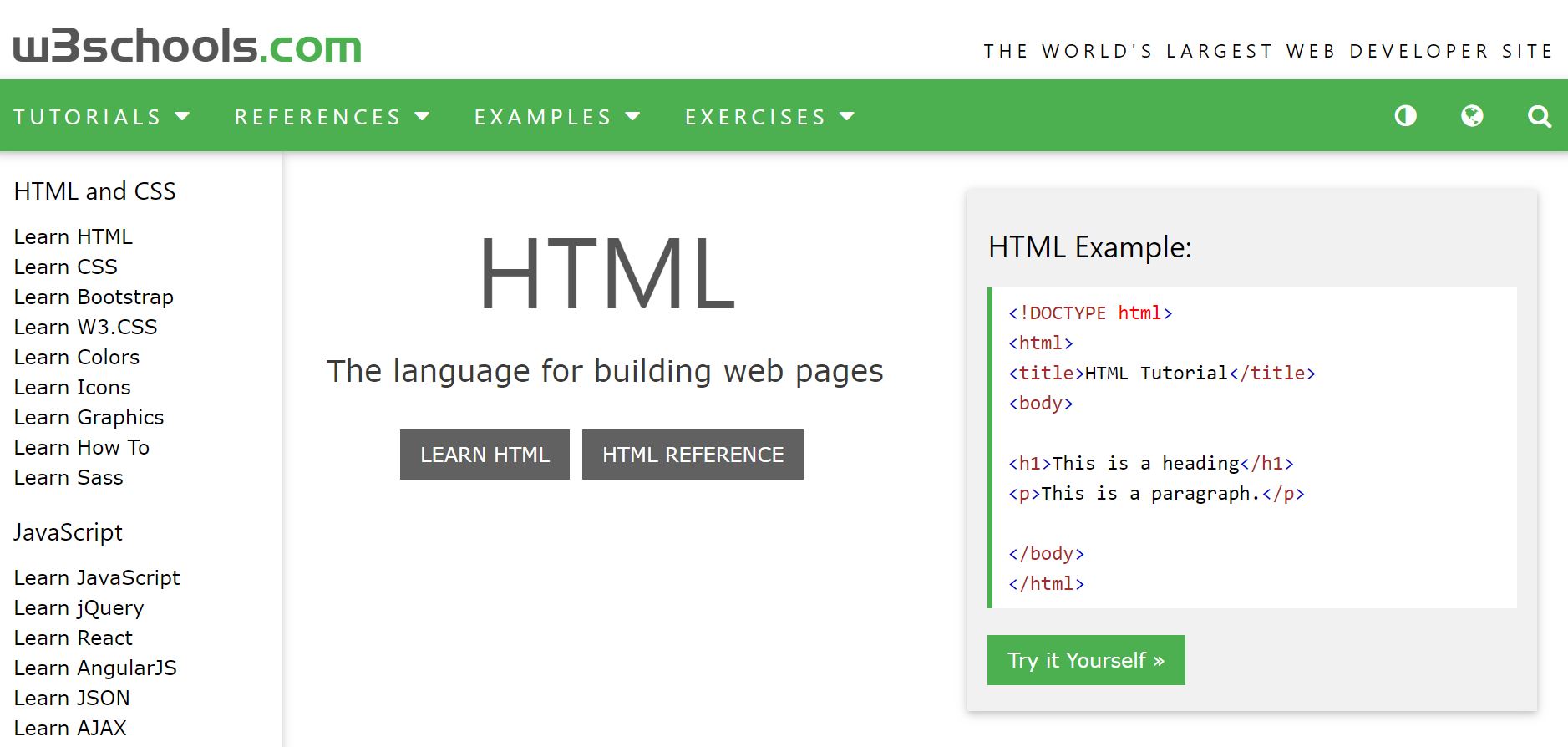Open the Learn JavaScript link
Image resolution: width=1568 pixels, height=747 pixels.
tap(97, 577)
